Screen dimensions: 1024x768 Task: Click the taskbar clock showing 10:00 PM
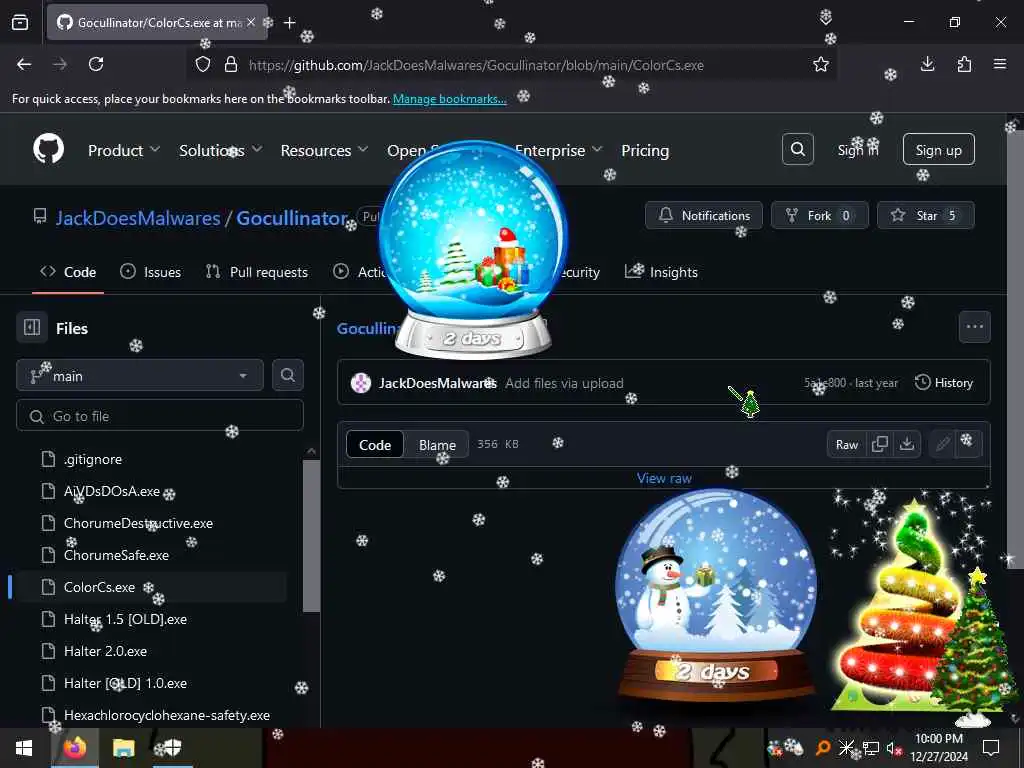938,748
